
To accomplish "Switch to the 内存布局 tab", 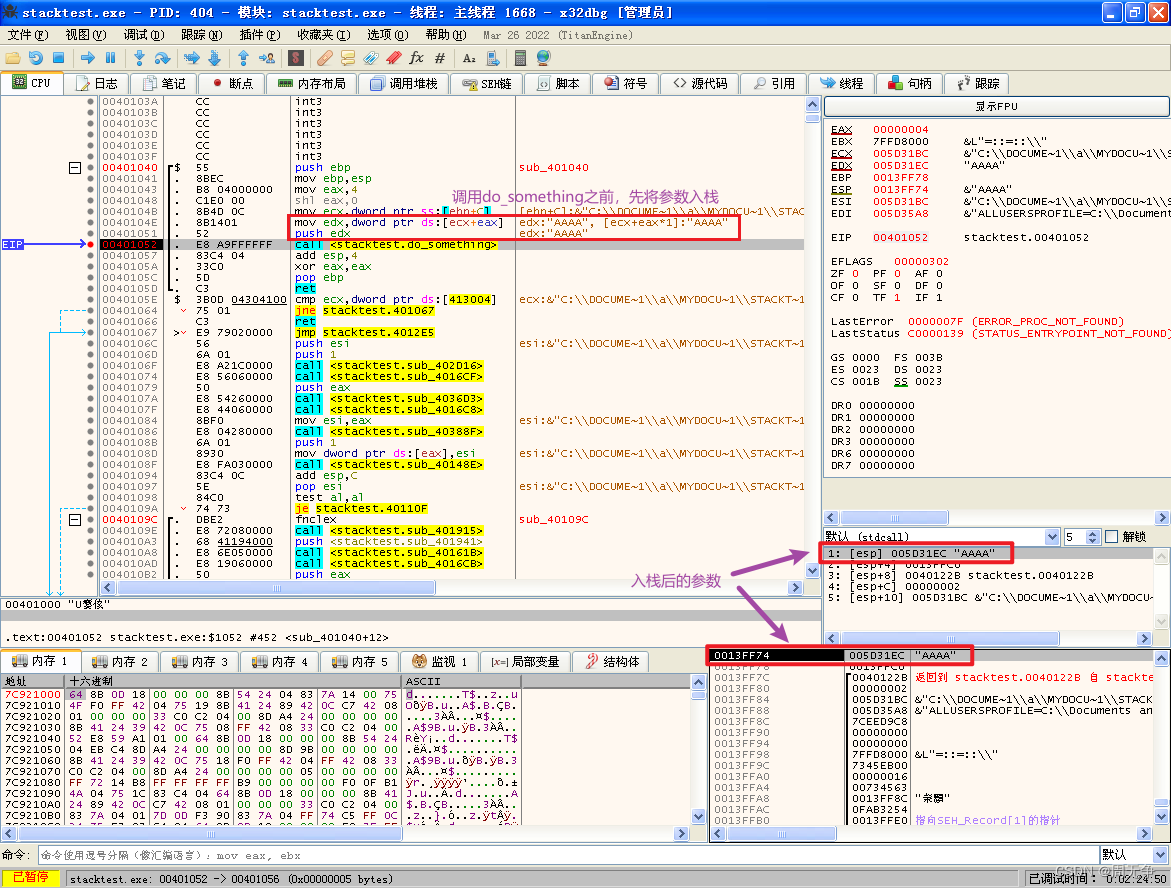I will (x=311, y=84).
